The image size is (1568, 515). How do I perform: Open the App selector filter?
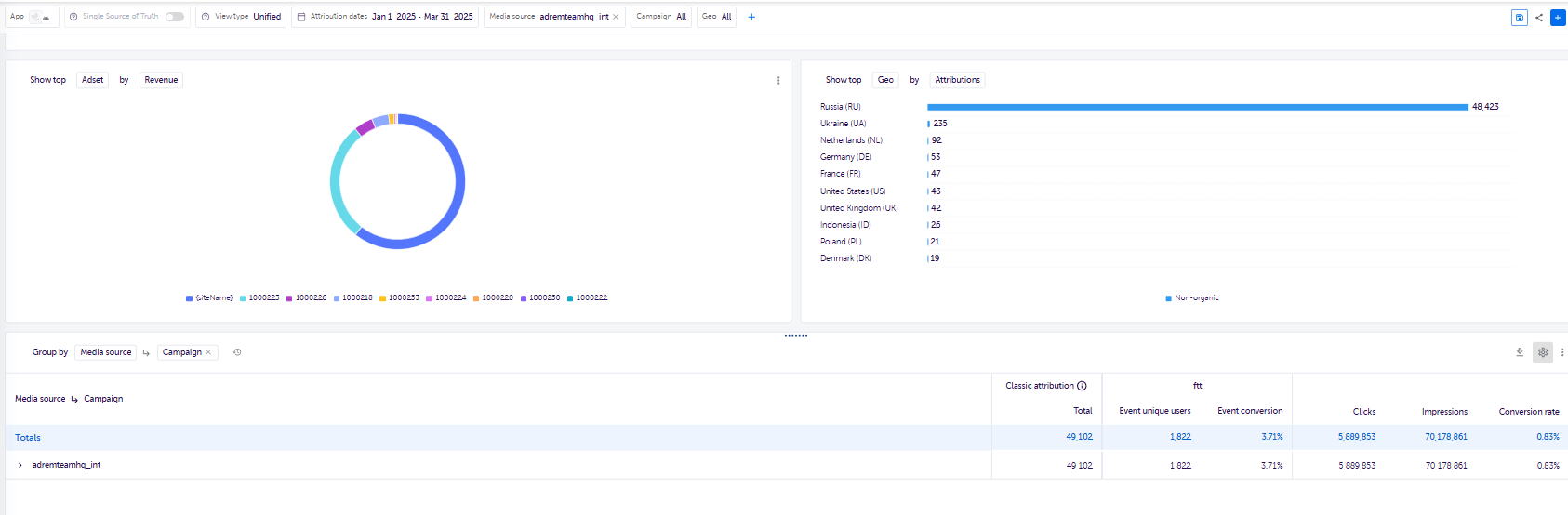coord(32,17)
